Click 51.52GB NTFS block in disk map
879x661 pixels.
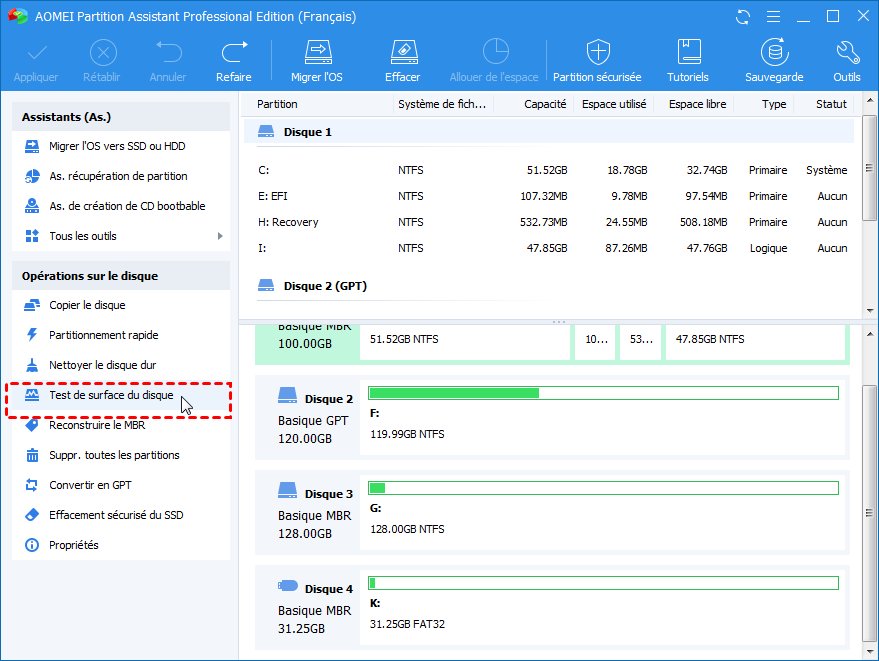click(465, 341)
